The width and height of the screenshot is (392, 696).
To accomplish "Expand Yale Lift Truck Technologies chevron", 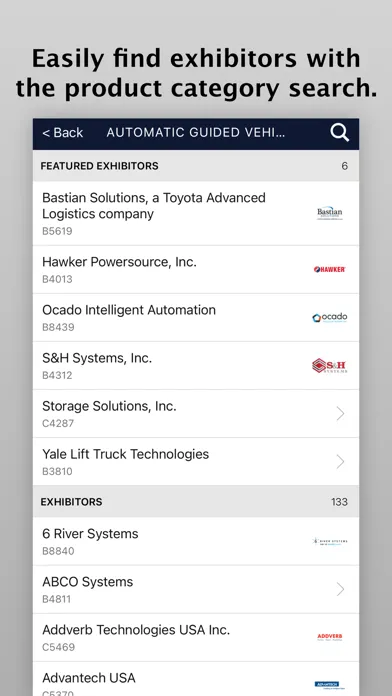I will click(x=340, y=462).
